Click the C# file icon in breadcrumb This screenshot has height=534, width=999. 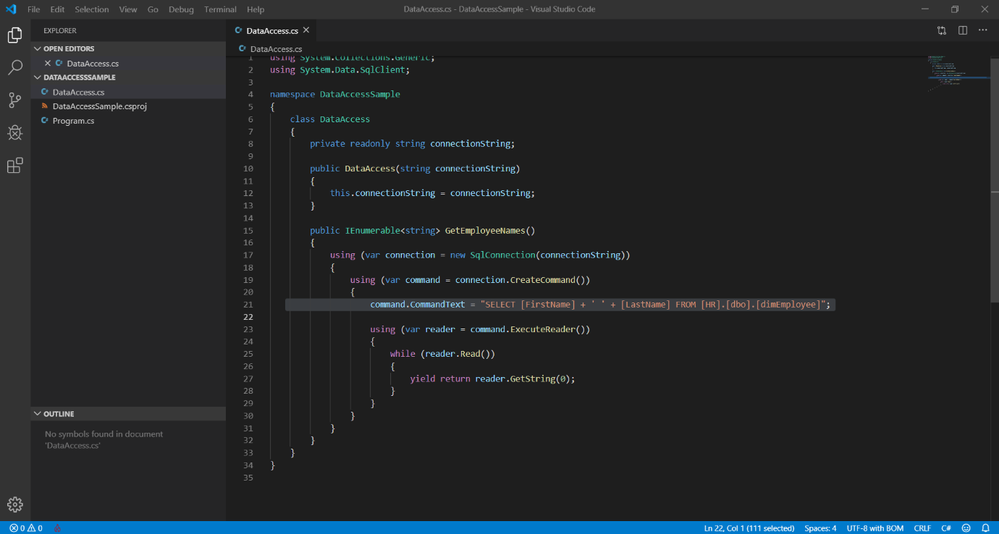point(242,48)
